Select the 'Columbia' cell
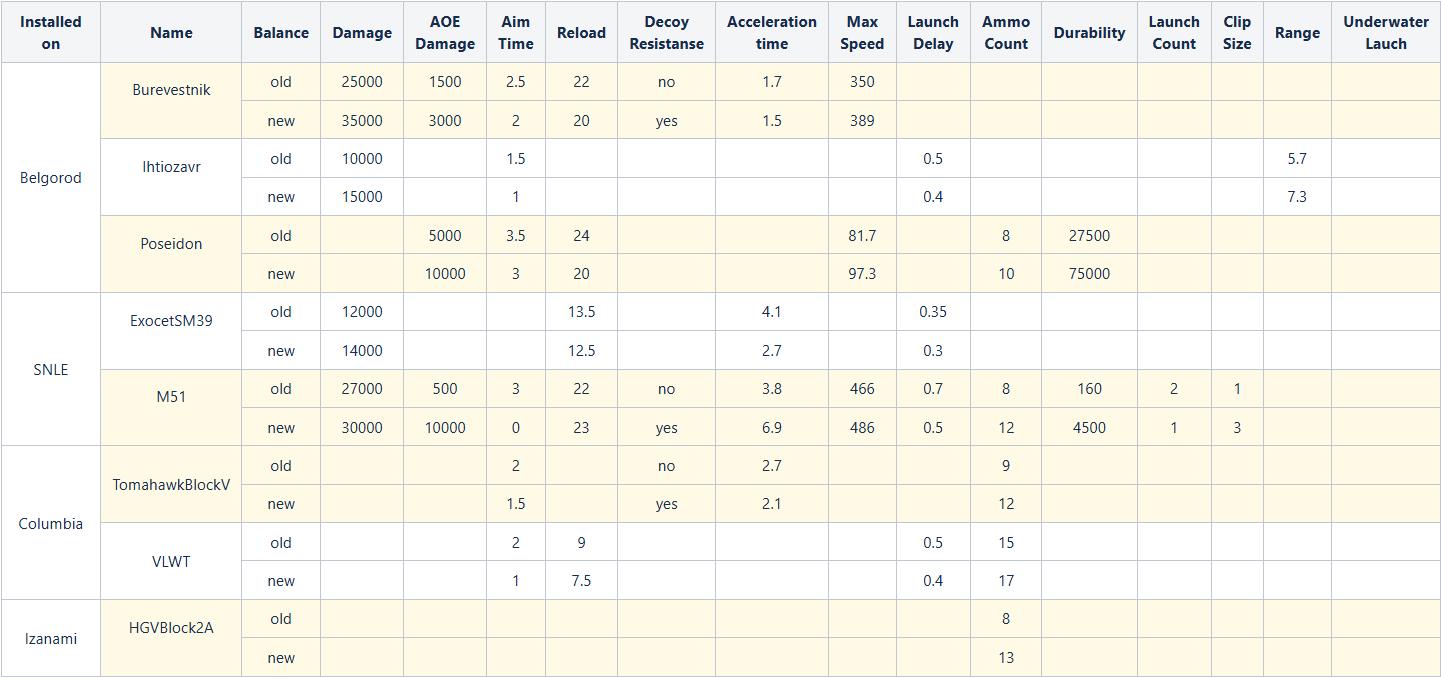The image size is (1441, 677). 51,523
